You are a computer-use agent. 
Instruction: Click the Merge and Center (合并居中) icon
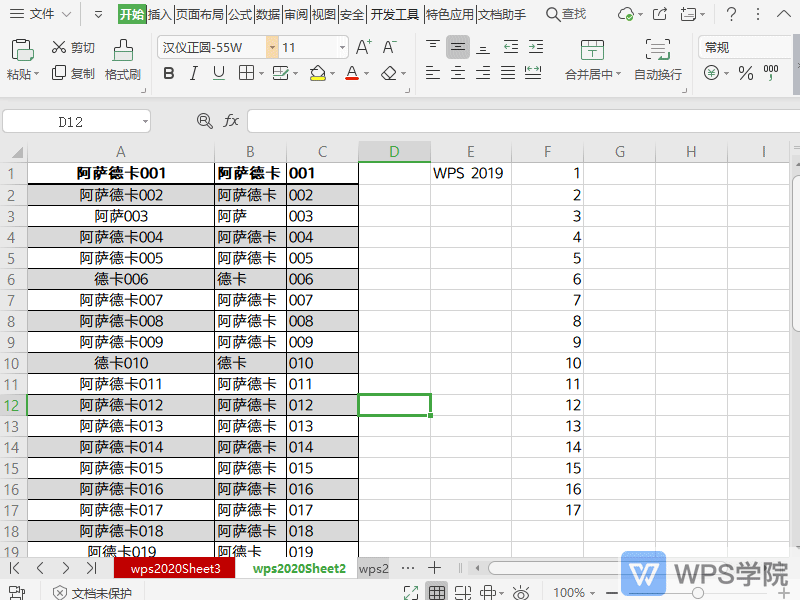592,51
